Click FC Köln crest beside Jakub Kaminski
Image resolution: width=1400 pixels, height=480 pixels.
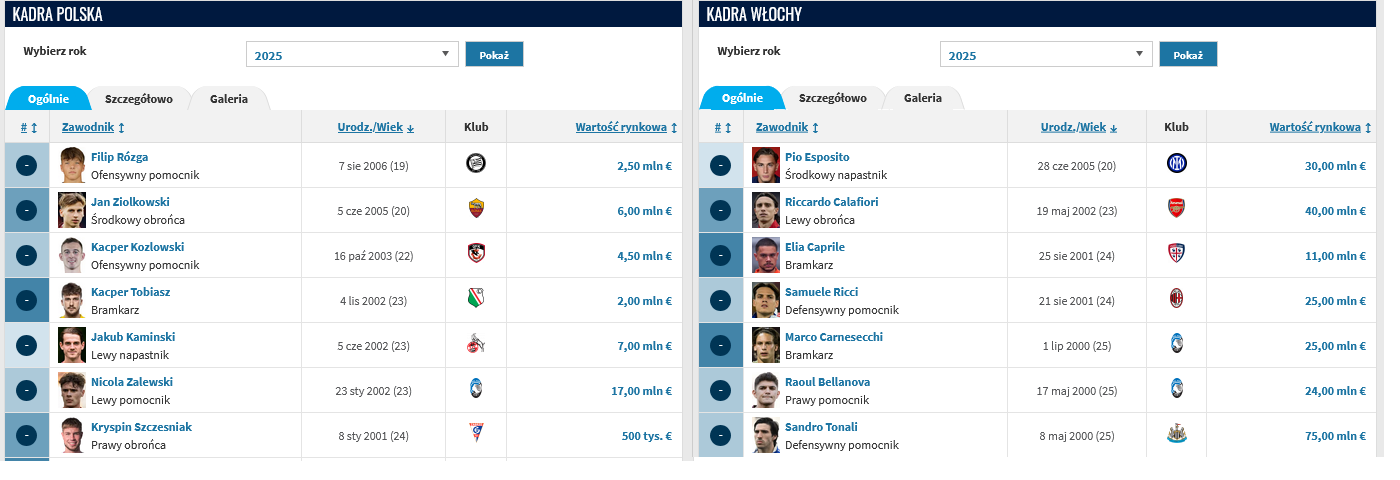click(476, 344)
